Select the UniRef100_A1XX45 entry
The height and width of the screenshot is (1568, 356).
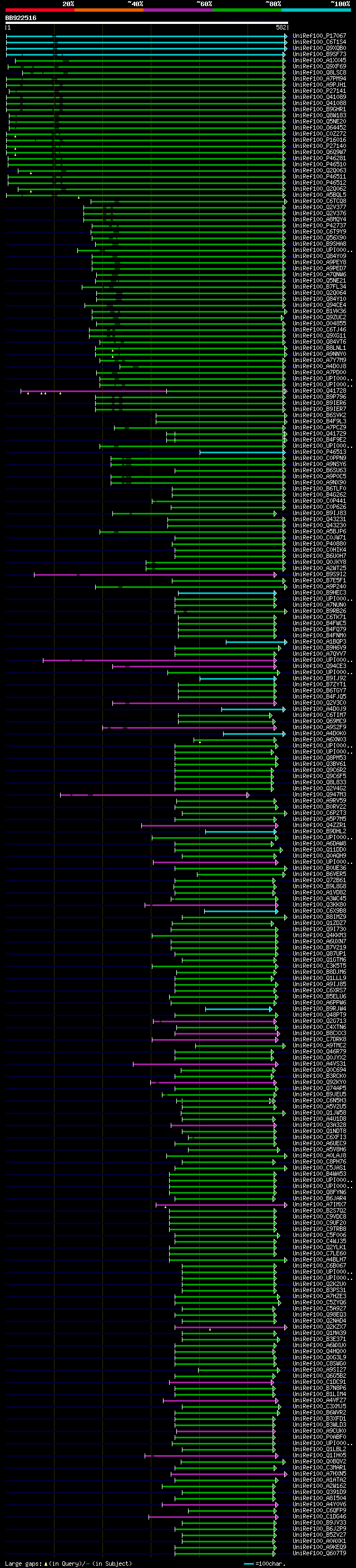319,60
